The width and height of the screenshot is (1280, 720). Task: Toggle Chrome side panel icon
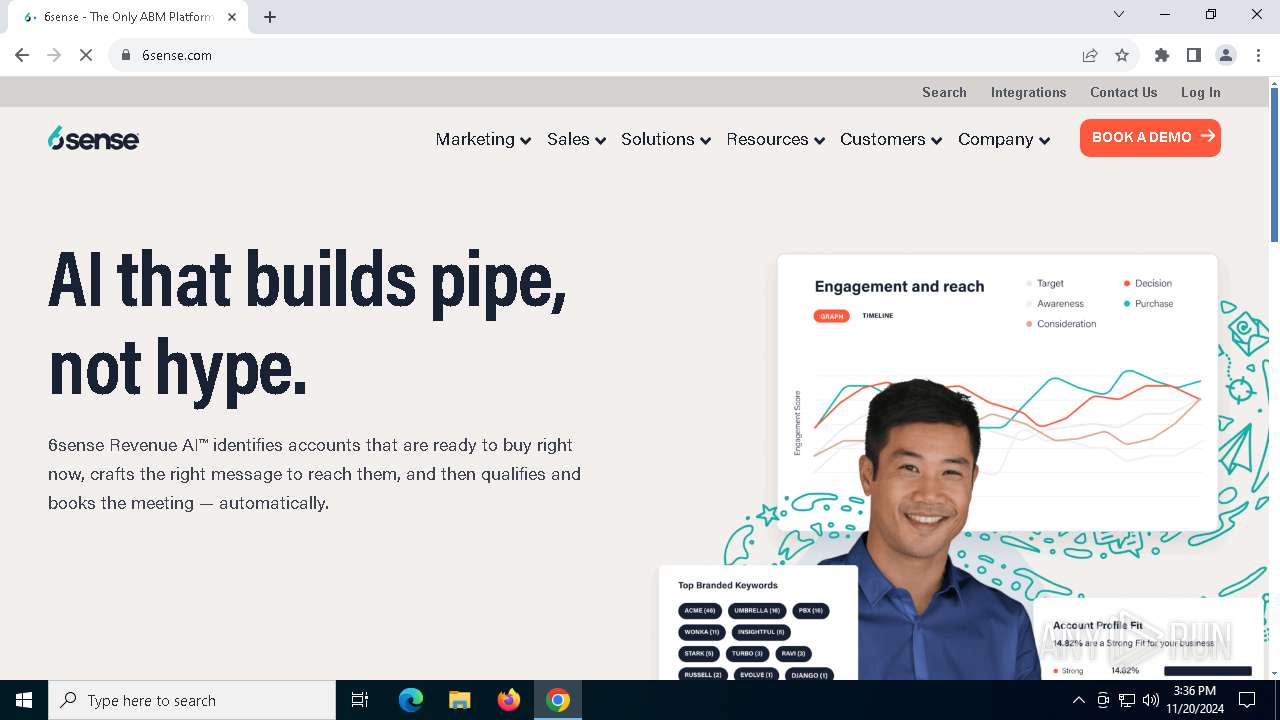[x=1194, y=55]
